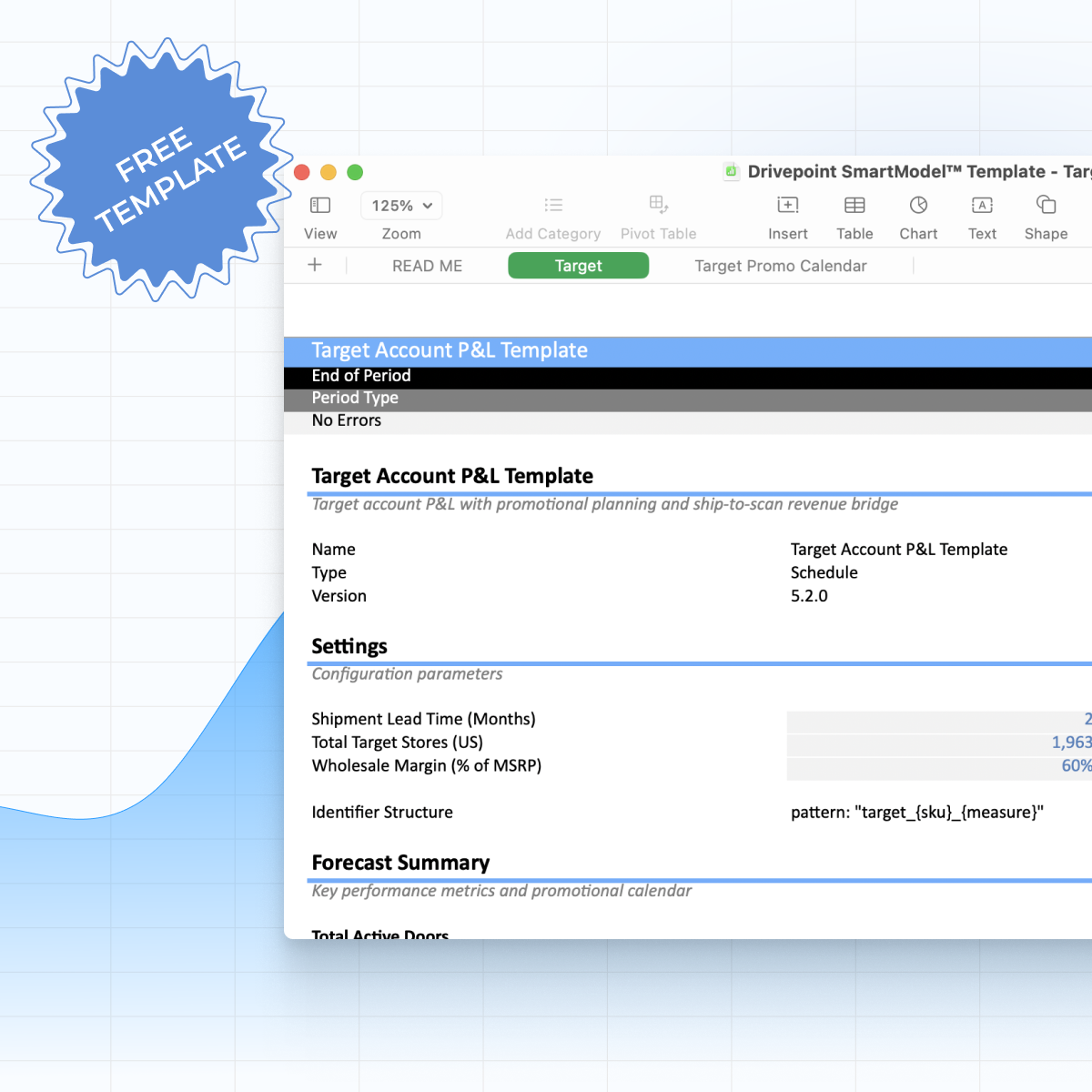This screenshot has width=1092, height=1092.
Task: Select 'Shipment Lead Time (Months)' label
Action: pyautogui.click(x=424, y=719)
